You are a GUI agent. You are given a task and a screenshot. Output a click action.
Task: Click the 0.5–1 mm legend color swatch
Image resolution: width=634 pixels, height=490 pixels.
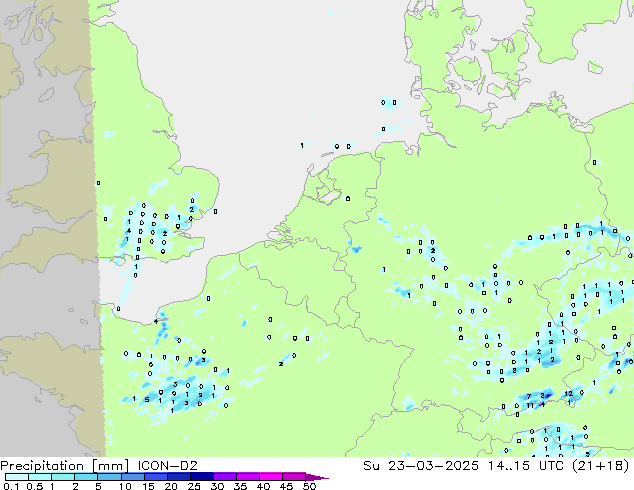(x=40, y=477)
